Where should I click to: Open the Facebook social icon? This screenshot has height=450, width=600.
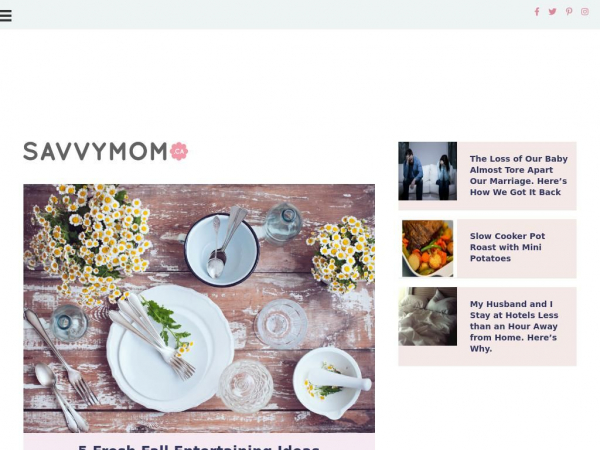click(537, 11)
